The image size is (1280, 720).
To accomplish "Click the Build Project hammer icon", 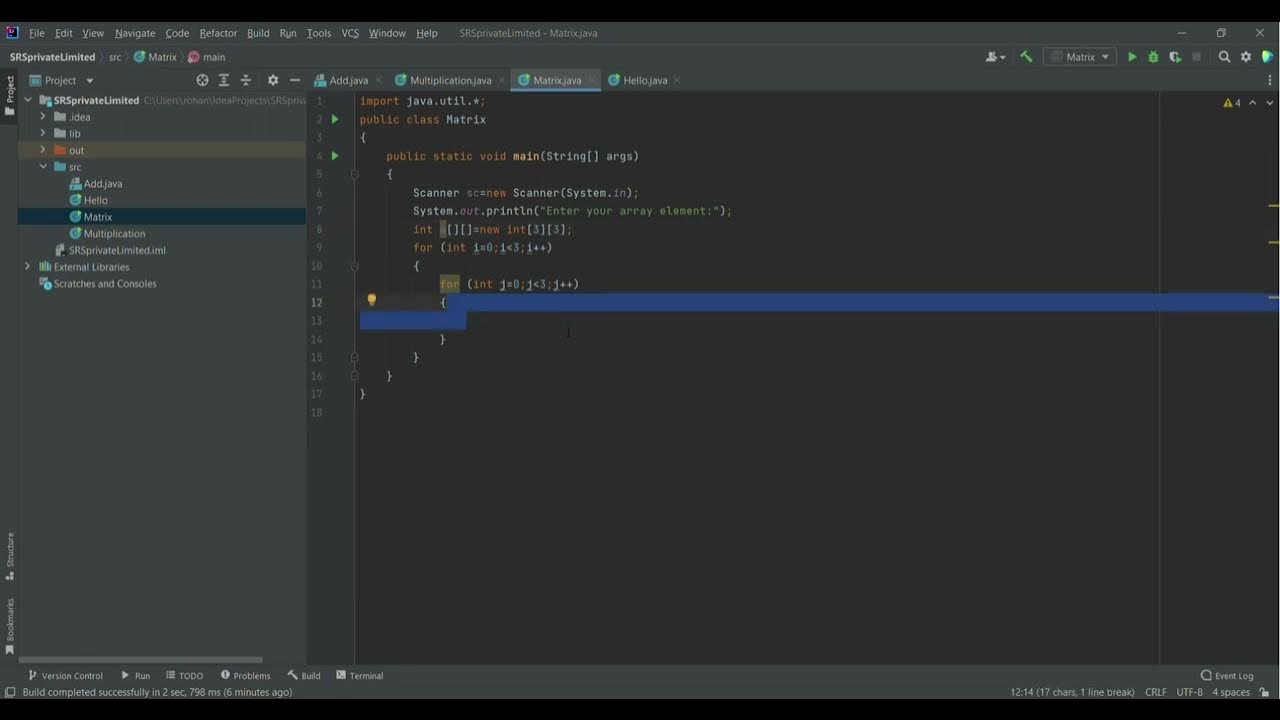I will [1026, 57].
